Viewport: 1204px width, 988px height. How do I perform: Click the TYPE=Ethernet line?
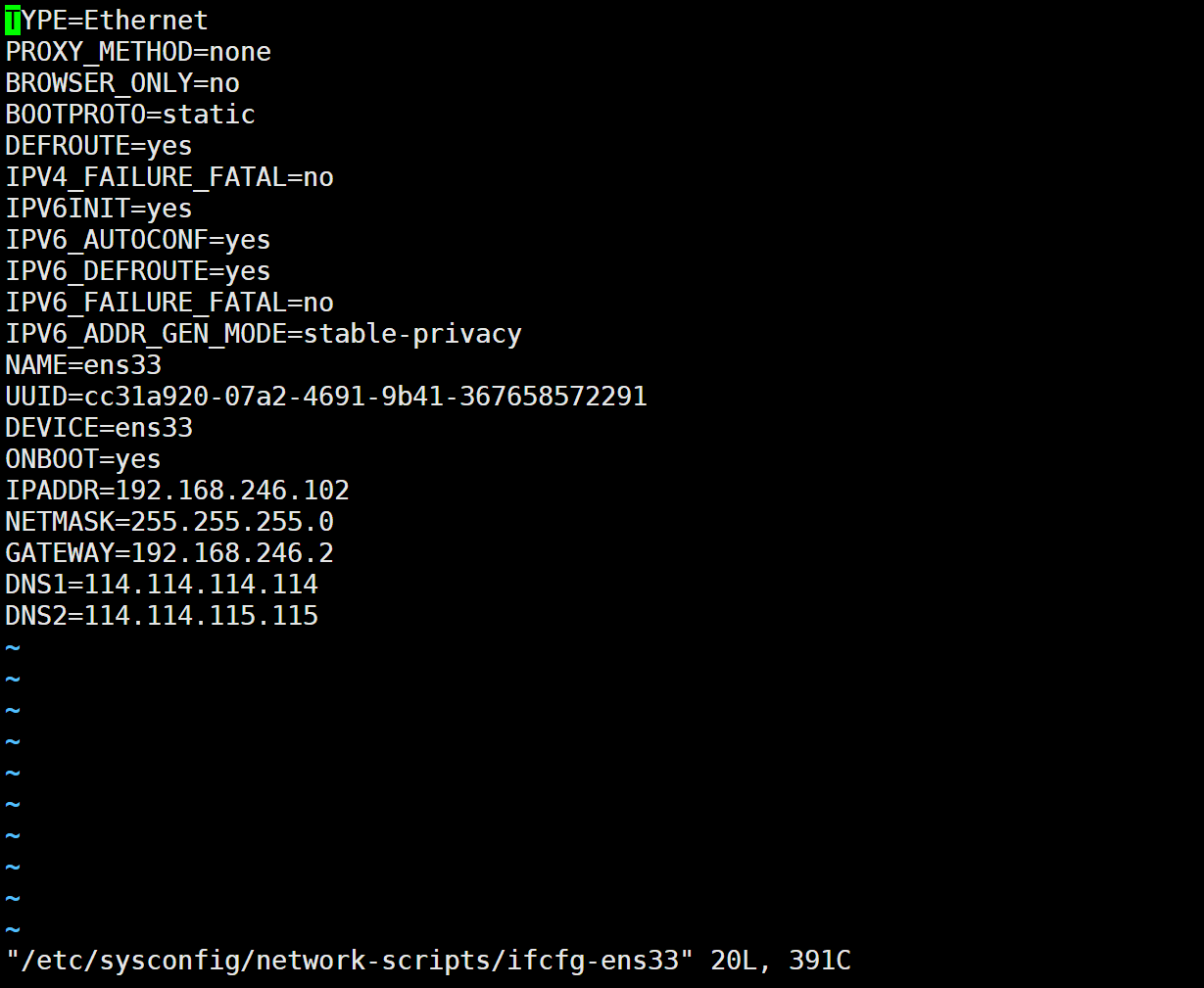(107, 21)
